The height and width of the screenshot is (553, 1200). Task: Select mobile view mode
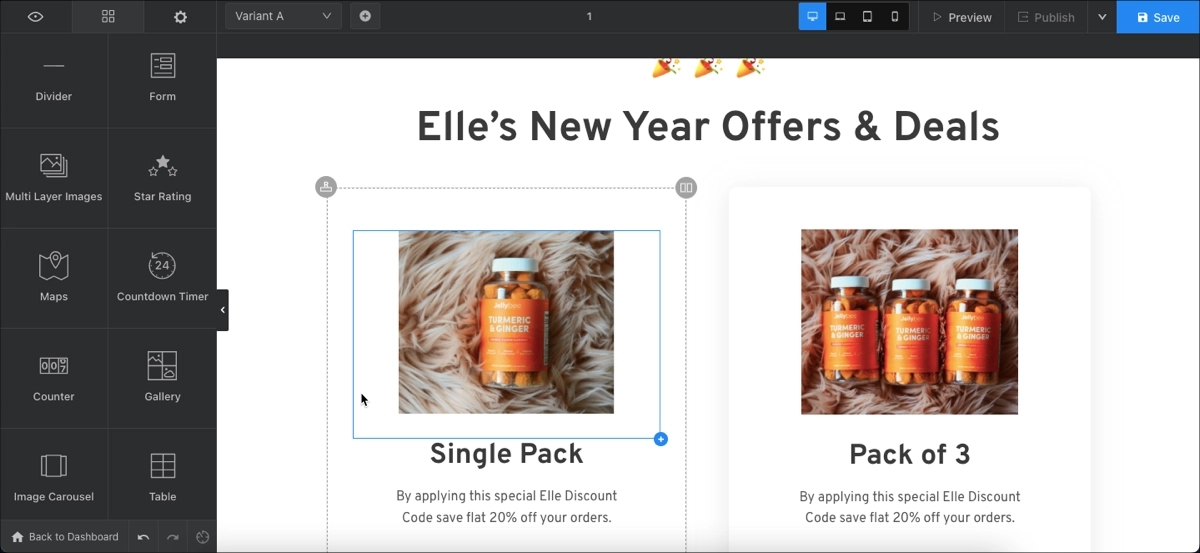click(x=895, y=16)
